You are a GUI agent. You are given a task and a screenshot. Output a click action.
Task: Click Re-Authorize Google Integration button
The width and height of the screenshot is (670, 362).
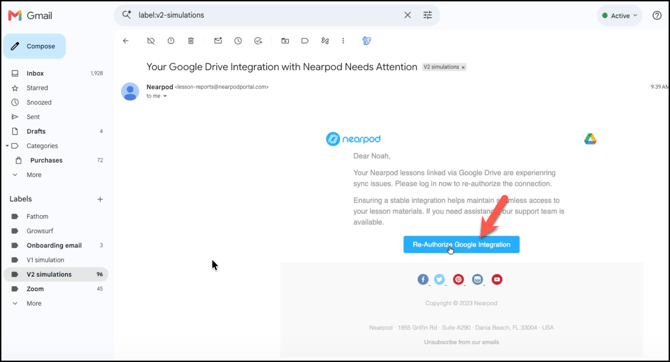[x=461, y=244]
